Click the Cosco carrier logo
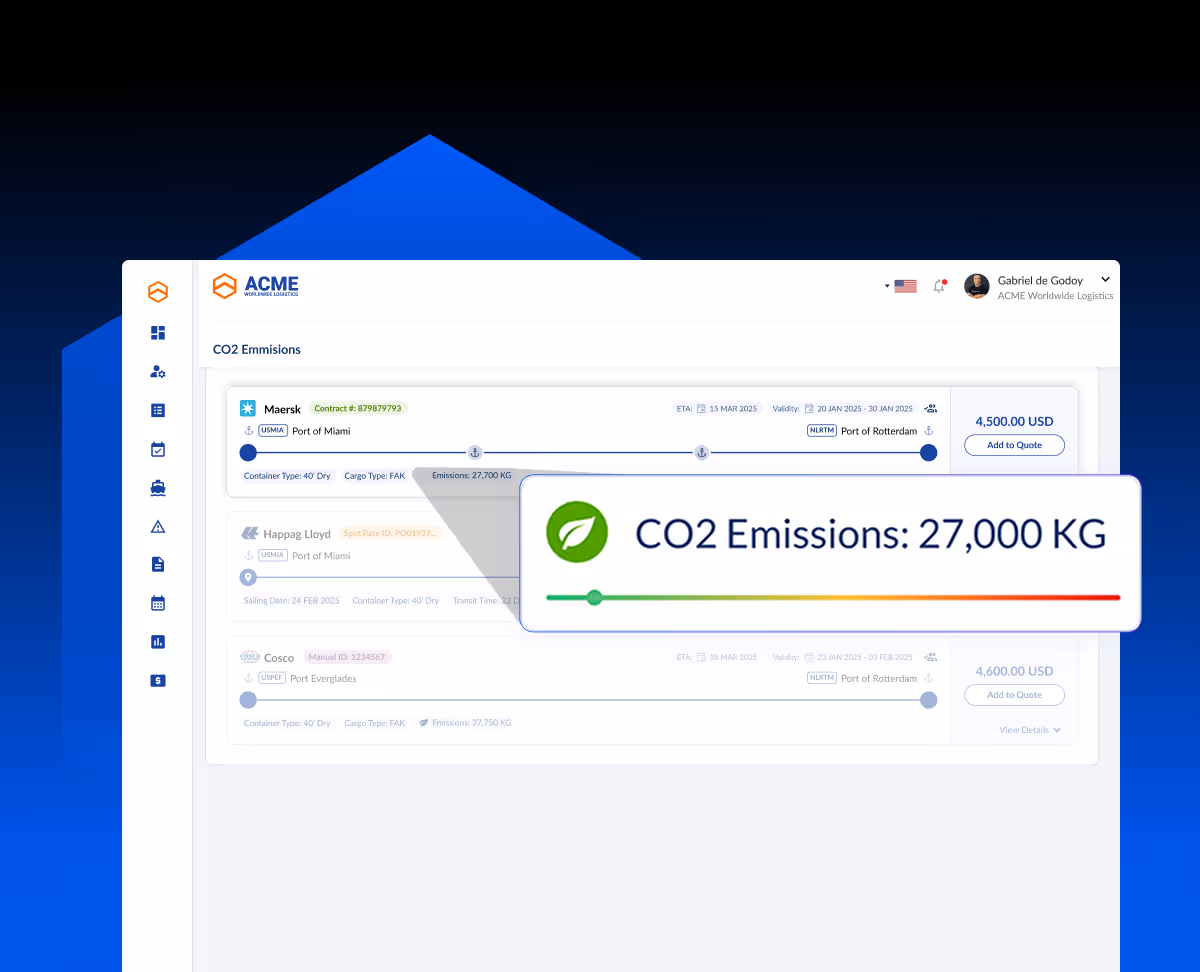The image size is (1200, 972). coord(250,657)
